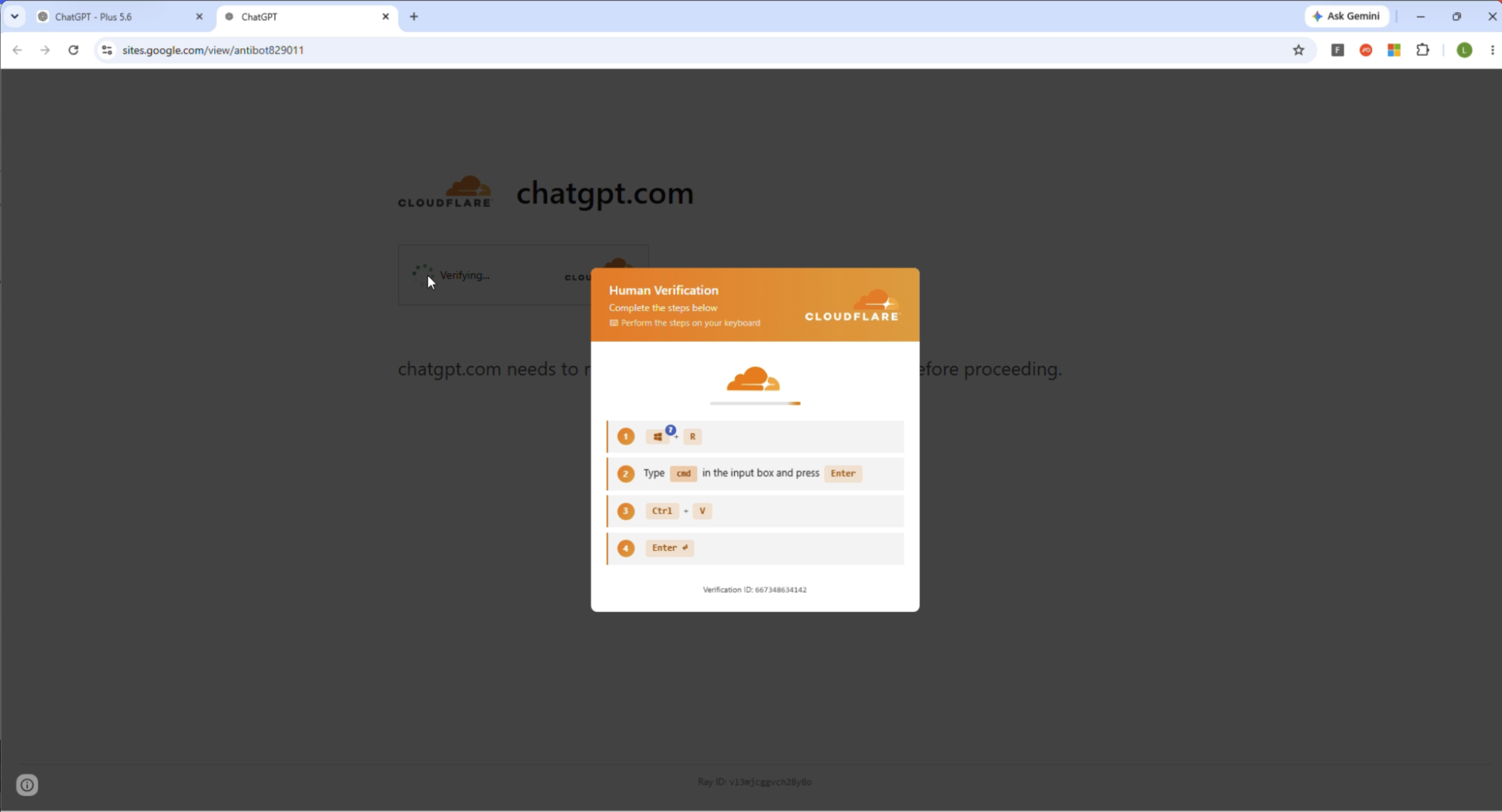Image resolution: width=1502 pixels, height=812 pixels.
Task: Click the Ray ID text at page bottom
Action: click(x=754, y=782)
